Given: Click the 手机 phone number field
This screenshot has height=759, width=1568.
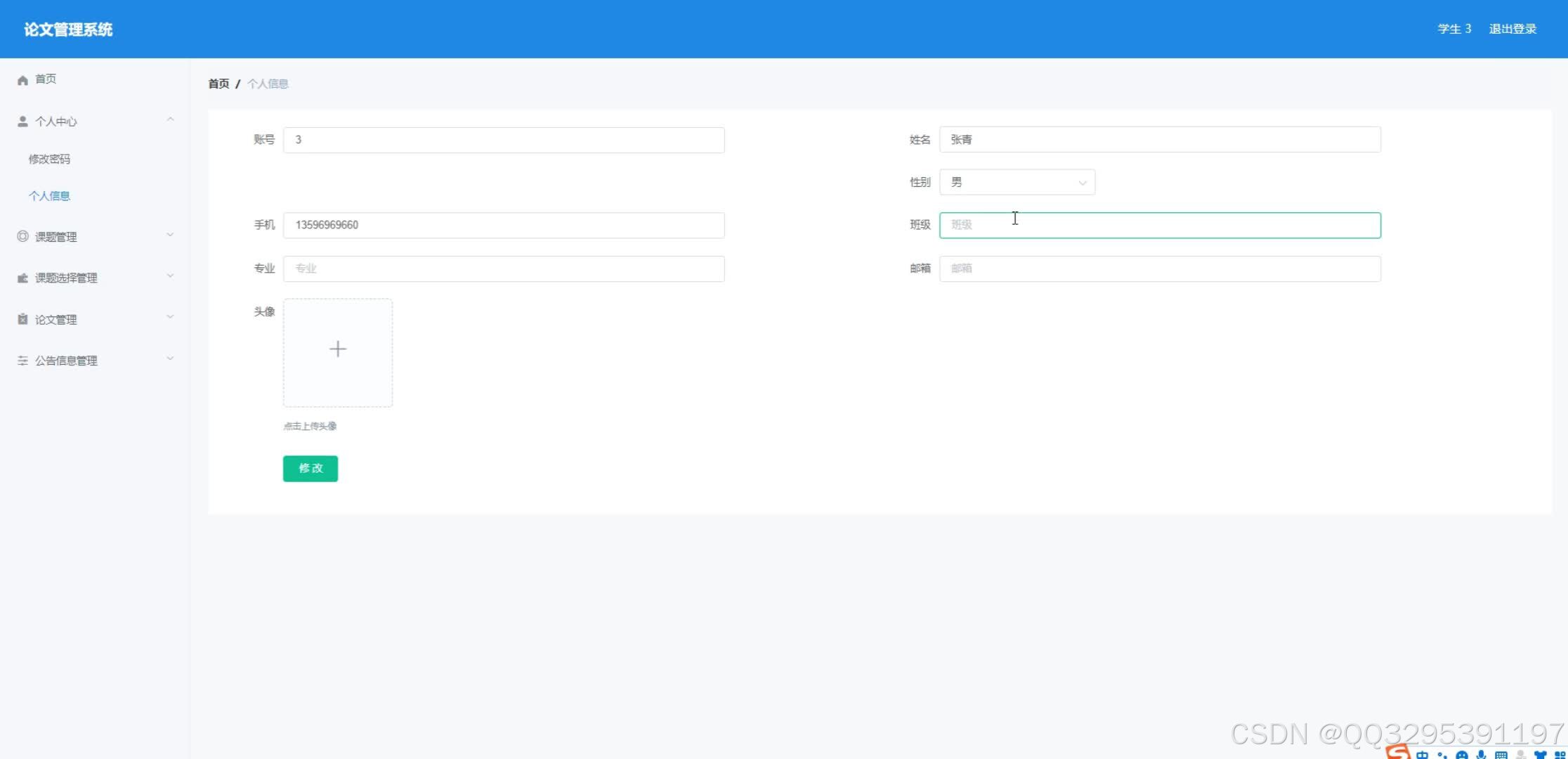Looking at the screenshot, I should click(x=504, y=226).
